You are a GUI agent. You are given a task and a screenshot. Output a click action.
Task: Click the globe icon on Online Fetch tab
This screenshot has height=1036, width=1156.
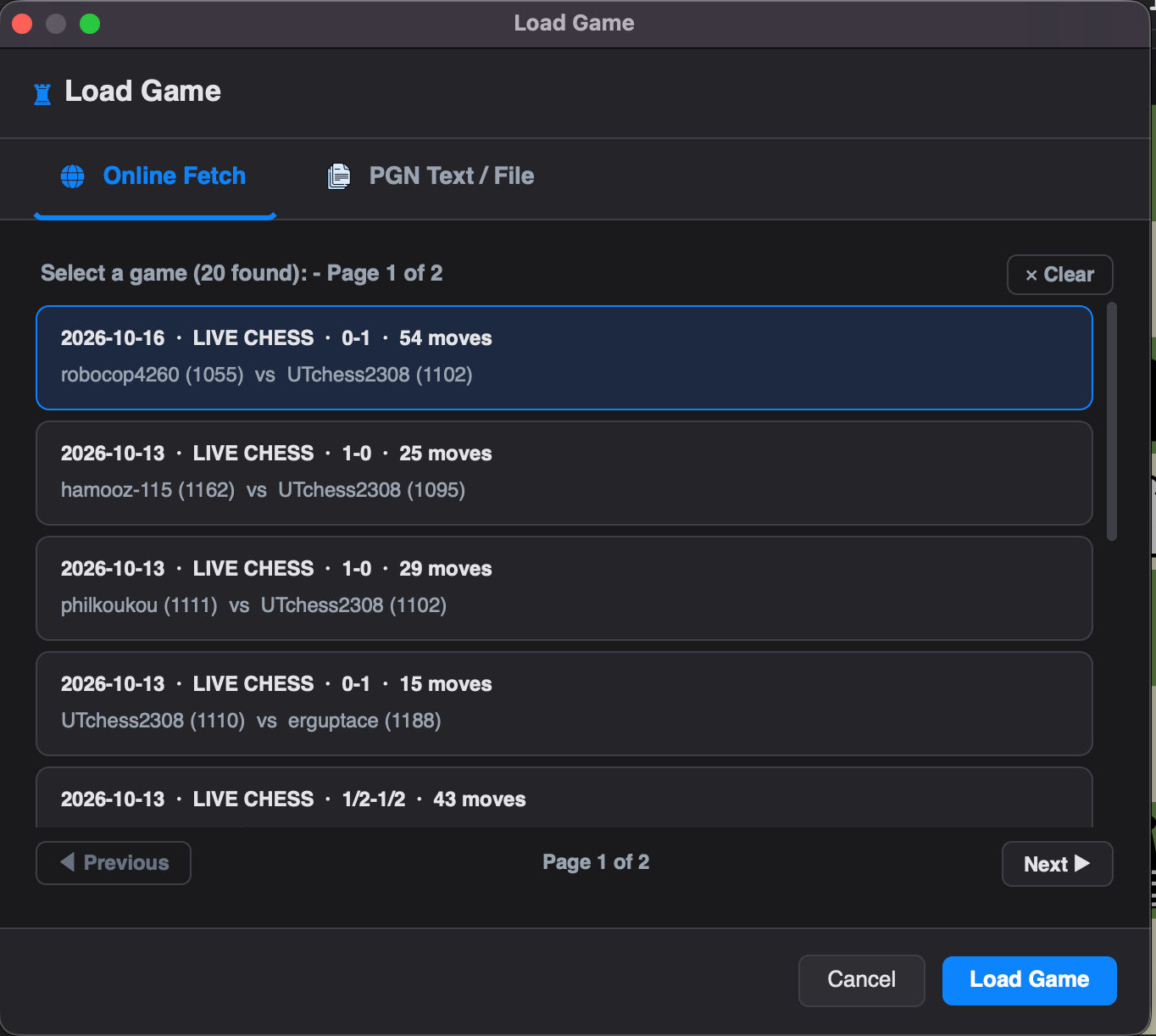point(73,176)
